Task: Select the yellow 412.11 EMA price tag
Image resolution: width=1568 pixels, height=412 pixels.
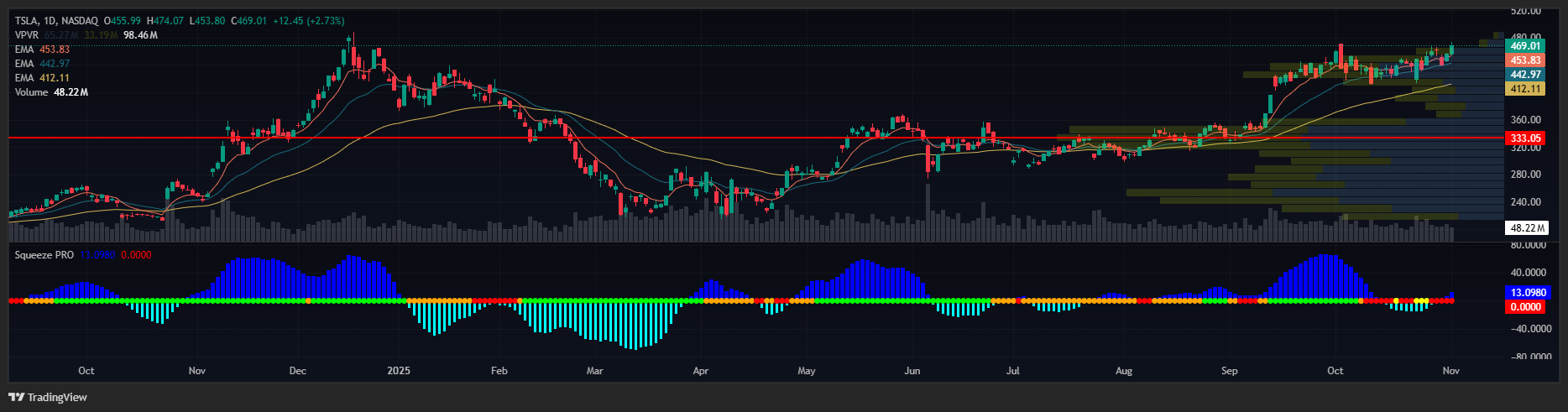Action: 1525,89
